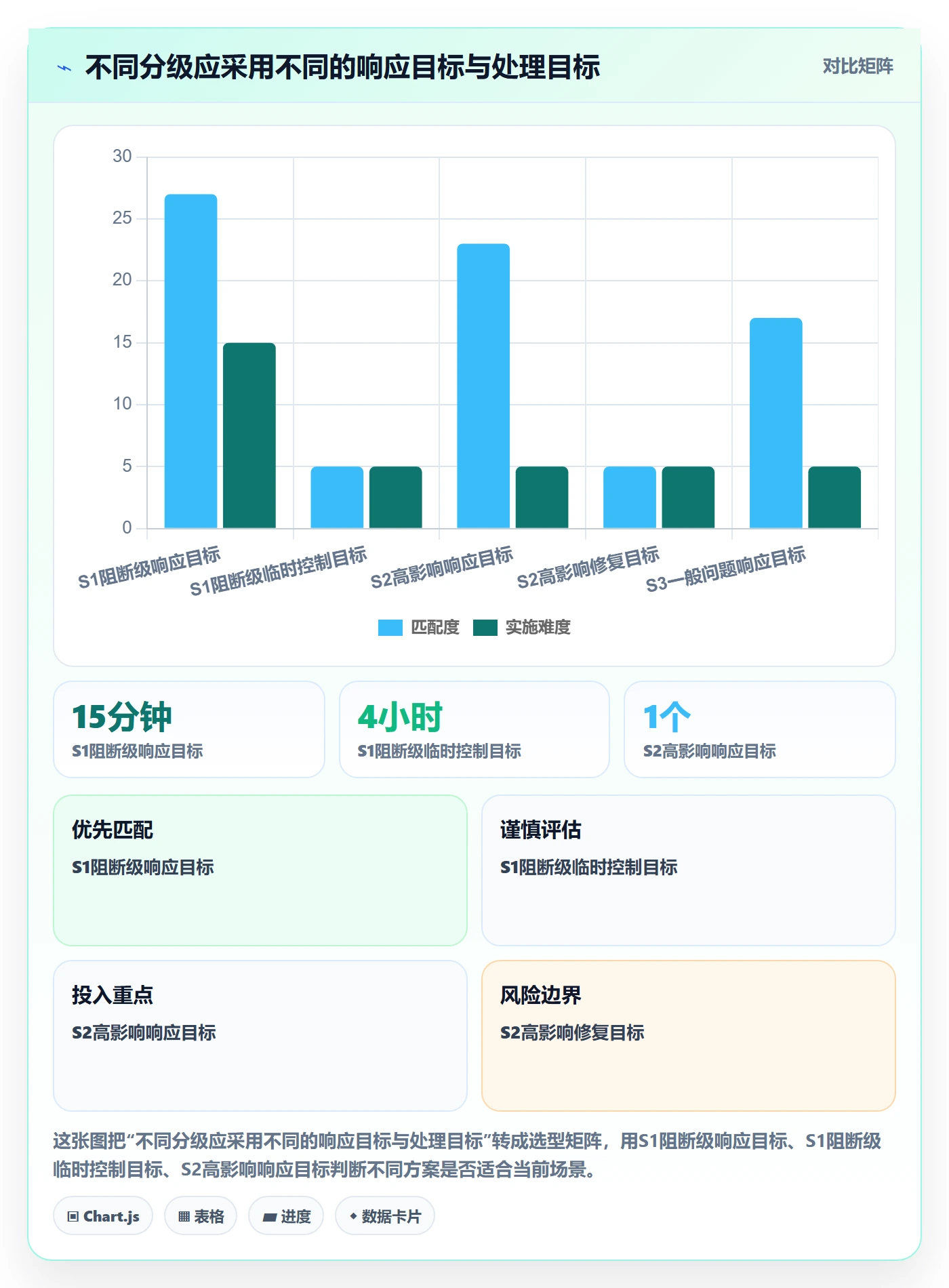Click the main title 不同分级应采用不同的响应目标与处理目标
Screen dimensions: 949x1288
(x=342, y=67)
